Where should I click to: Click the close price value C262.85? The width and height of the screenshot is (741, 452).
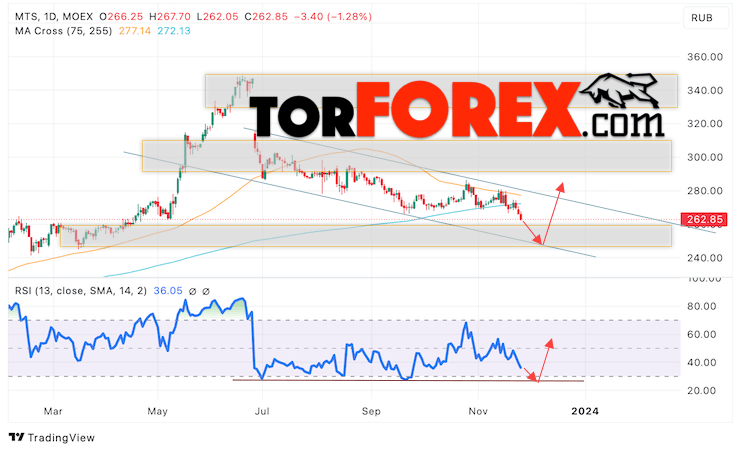266,17
